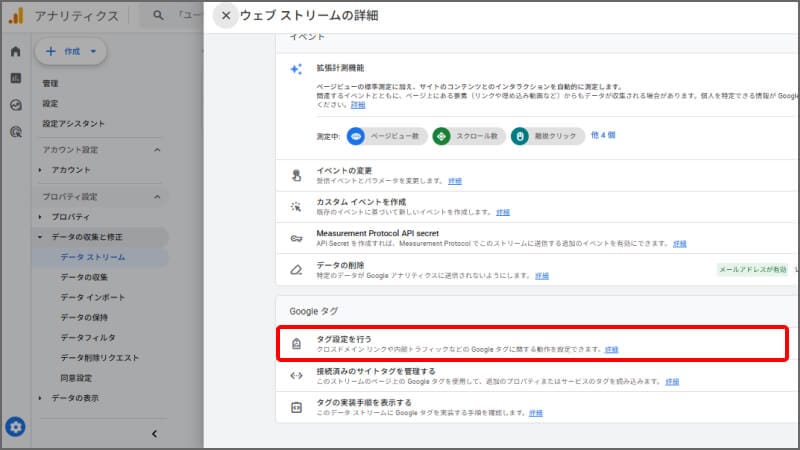Click the スクロール数 chip

(x=467, y=136)
